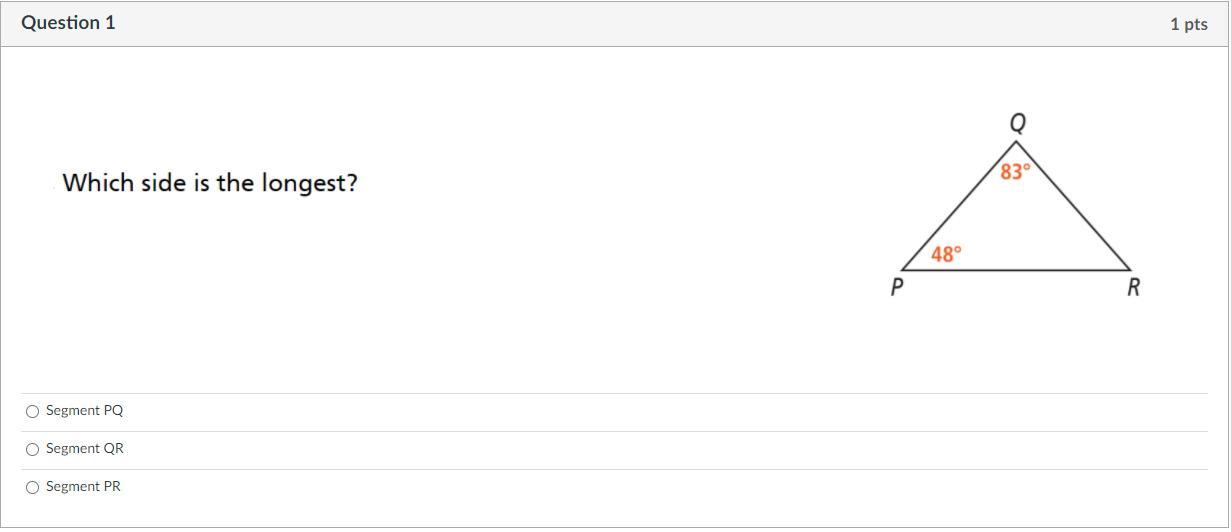Click the right side QR of triangle
This screenshot has width=1231, height=532.
point(1073,206)
